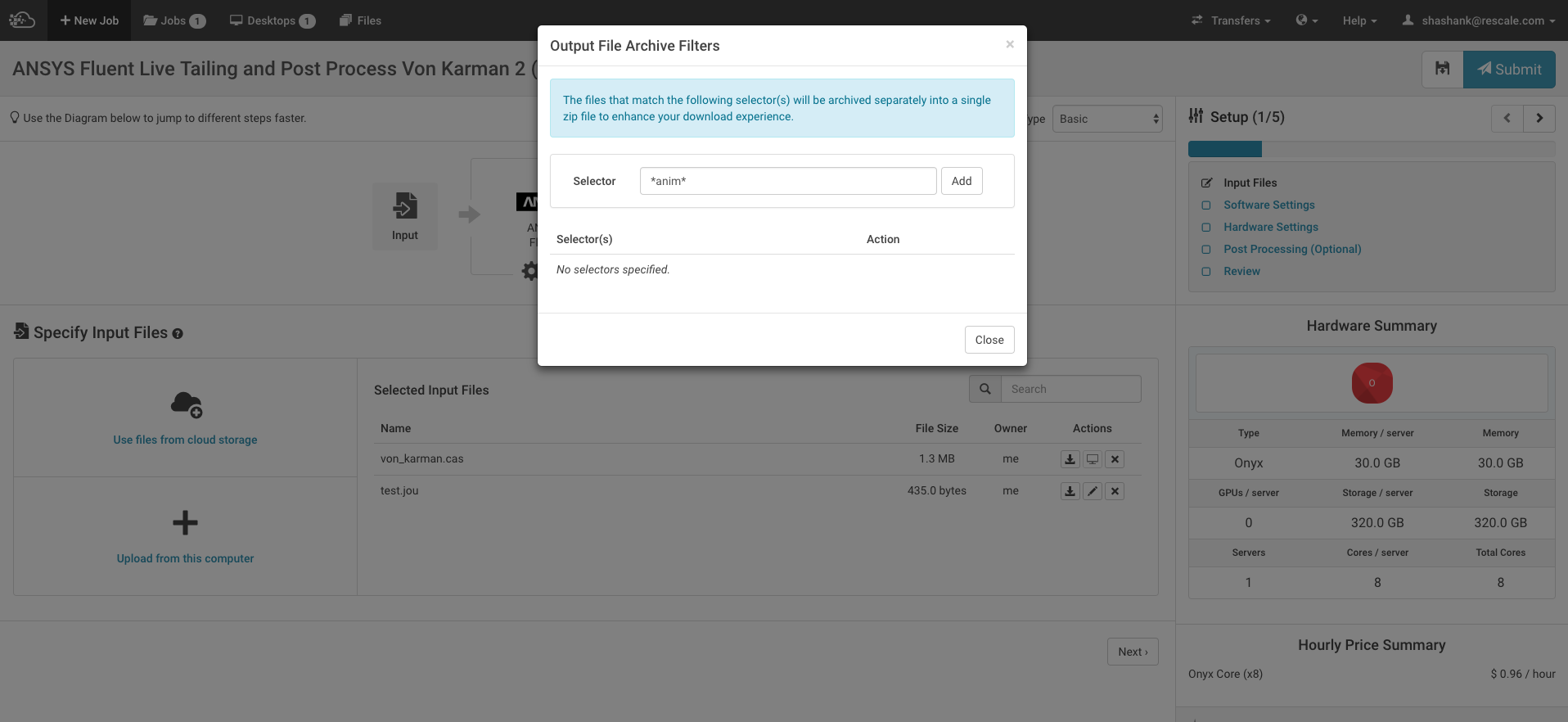The width and height of the screenshot is (1568, 722).
Task: Check the Hardware Settings step box
Action: click(1205, 228)
